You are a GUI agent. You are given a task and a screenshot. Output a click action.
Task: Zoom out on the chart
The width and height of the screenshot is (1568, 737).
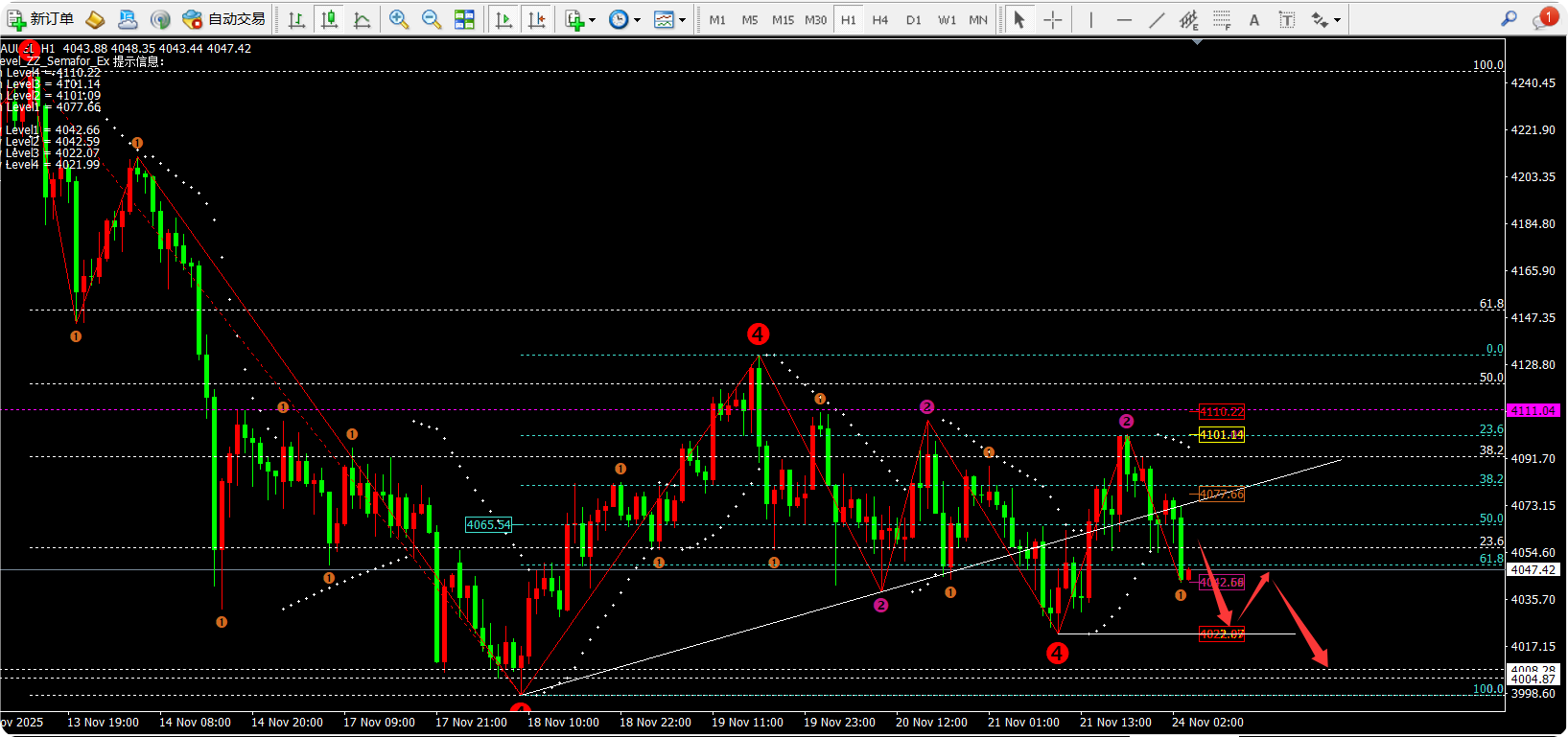432,19
